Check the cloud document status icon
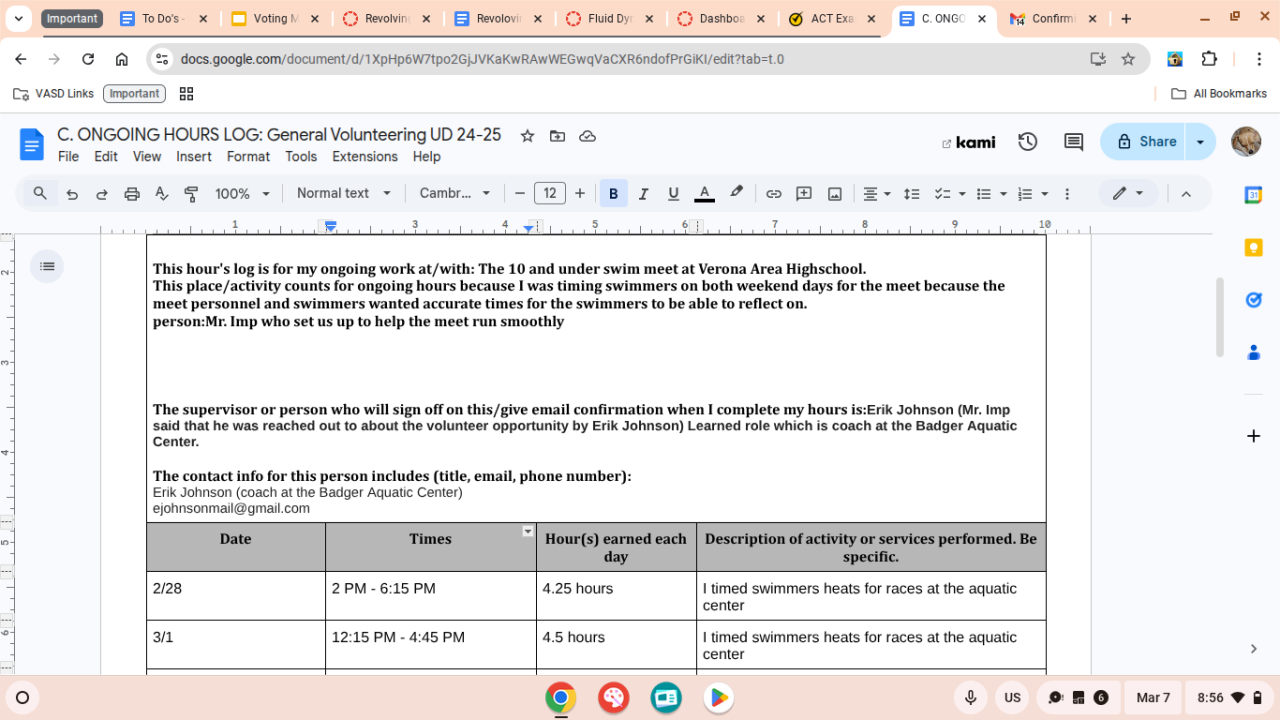Screen dimensions: 1280x720 [x=588, y=136]
